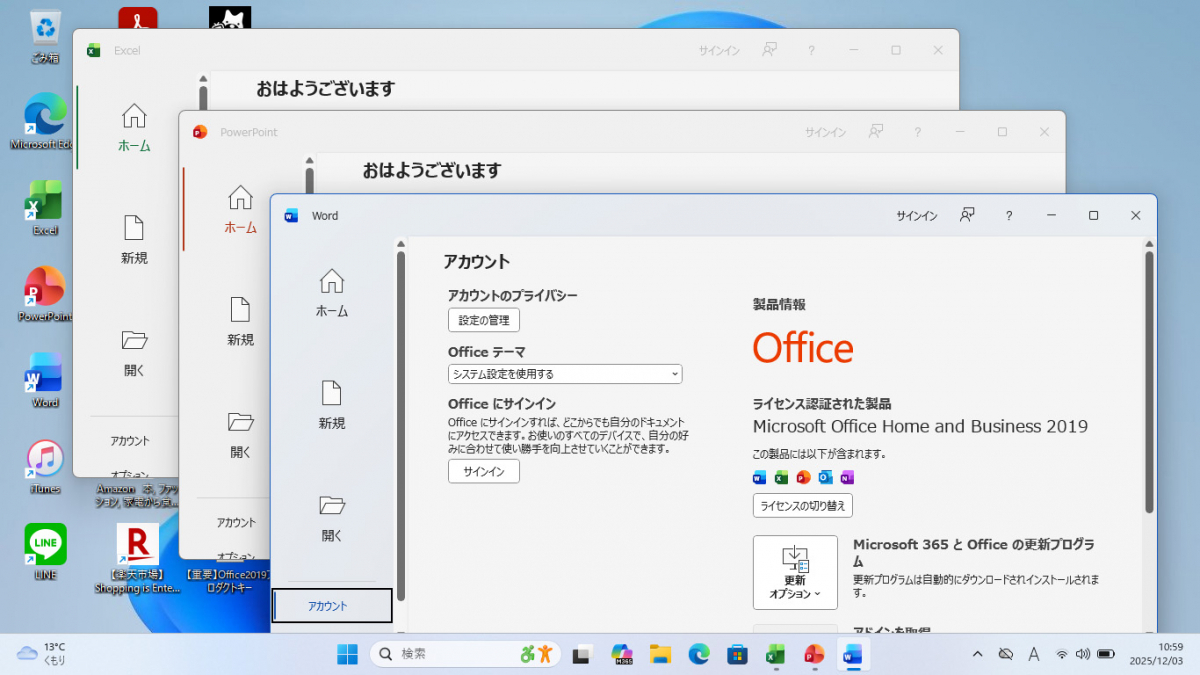Select 開く in PowerPoint sidebar

[x=240, y=433]
